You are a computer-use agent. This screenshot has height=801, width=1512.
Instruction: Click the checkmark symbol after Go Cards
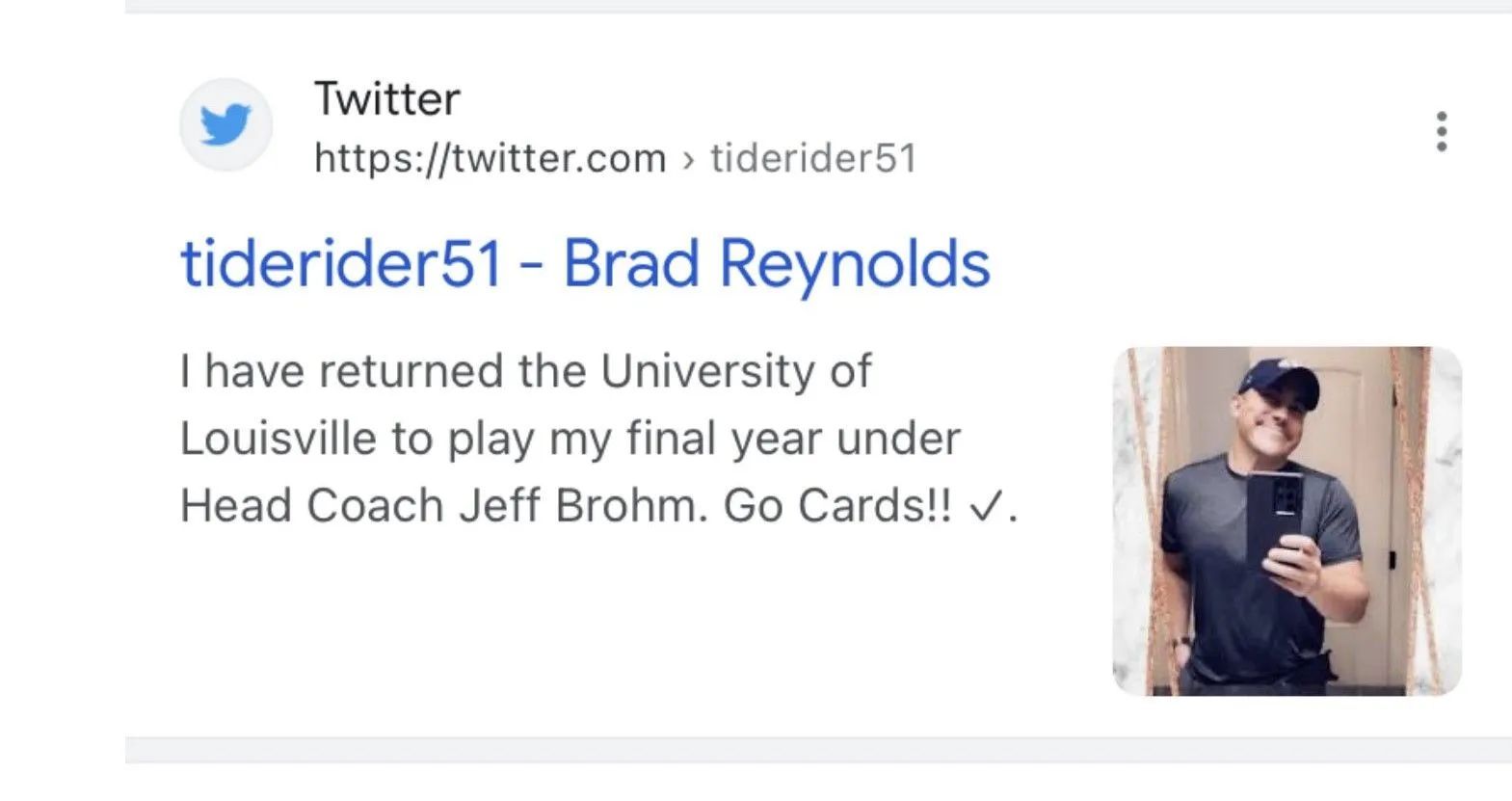pos(983,507)
